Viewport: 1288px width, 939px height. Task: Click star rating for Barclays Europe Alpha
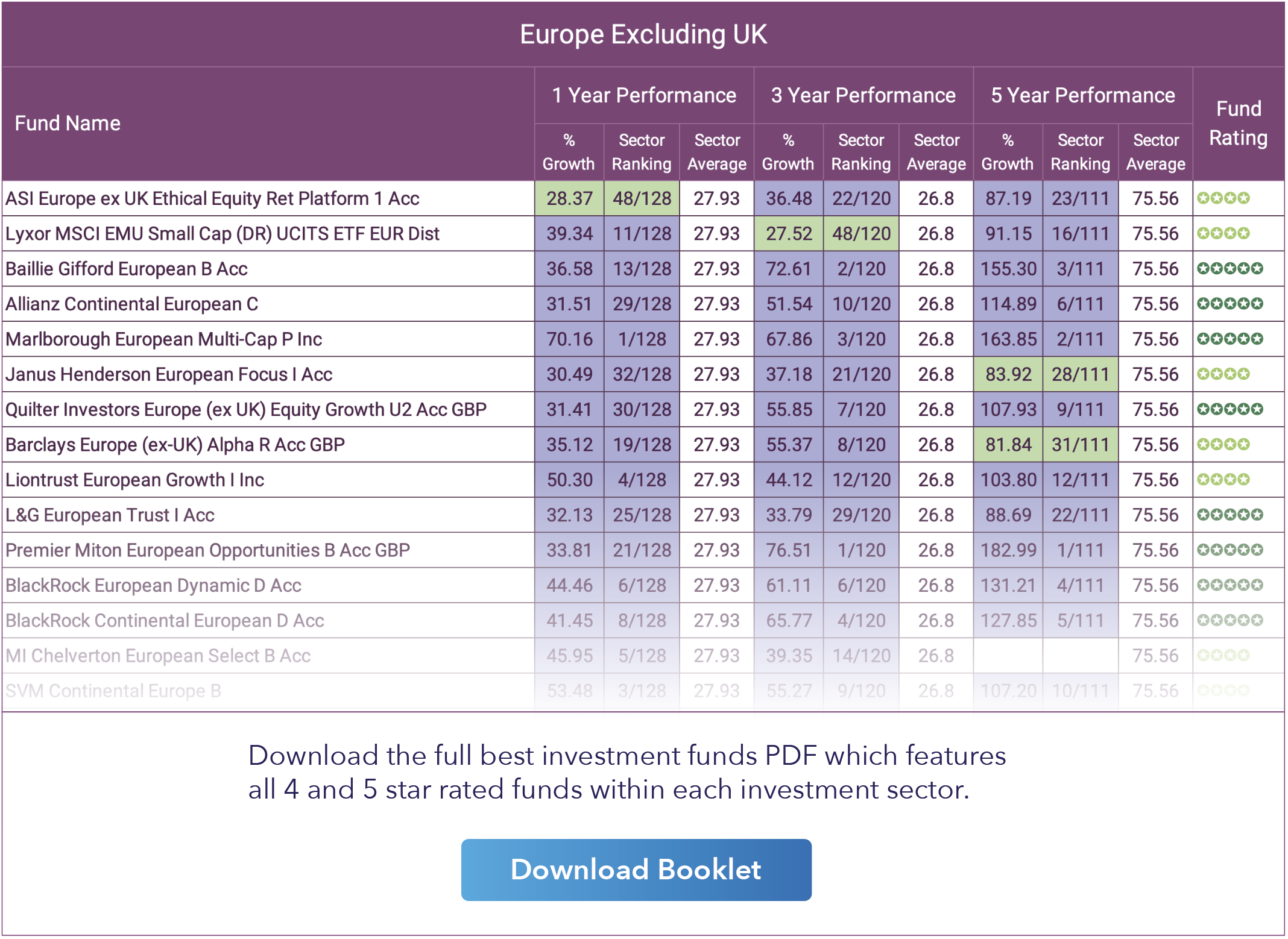[x=1223, y=445]
